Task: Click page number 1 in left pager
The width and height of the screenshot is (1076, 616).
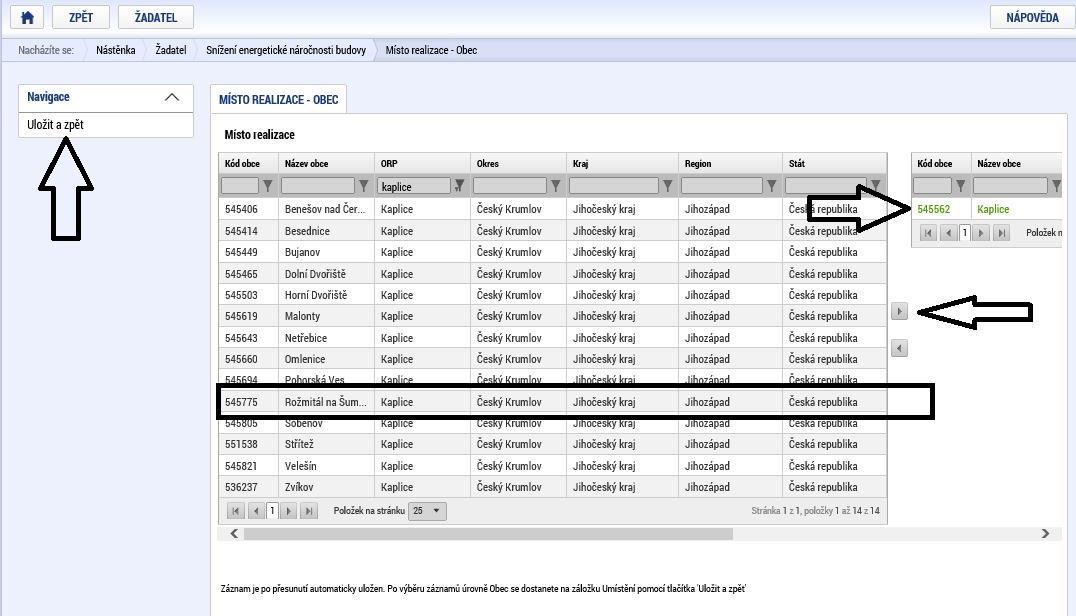Action: pos(272,511)
